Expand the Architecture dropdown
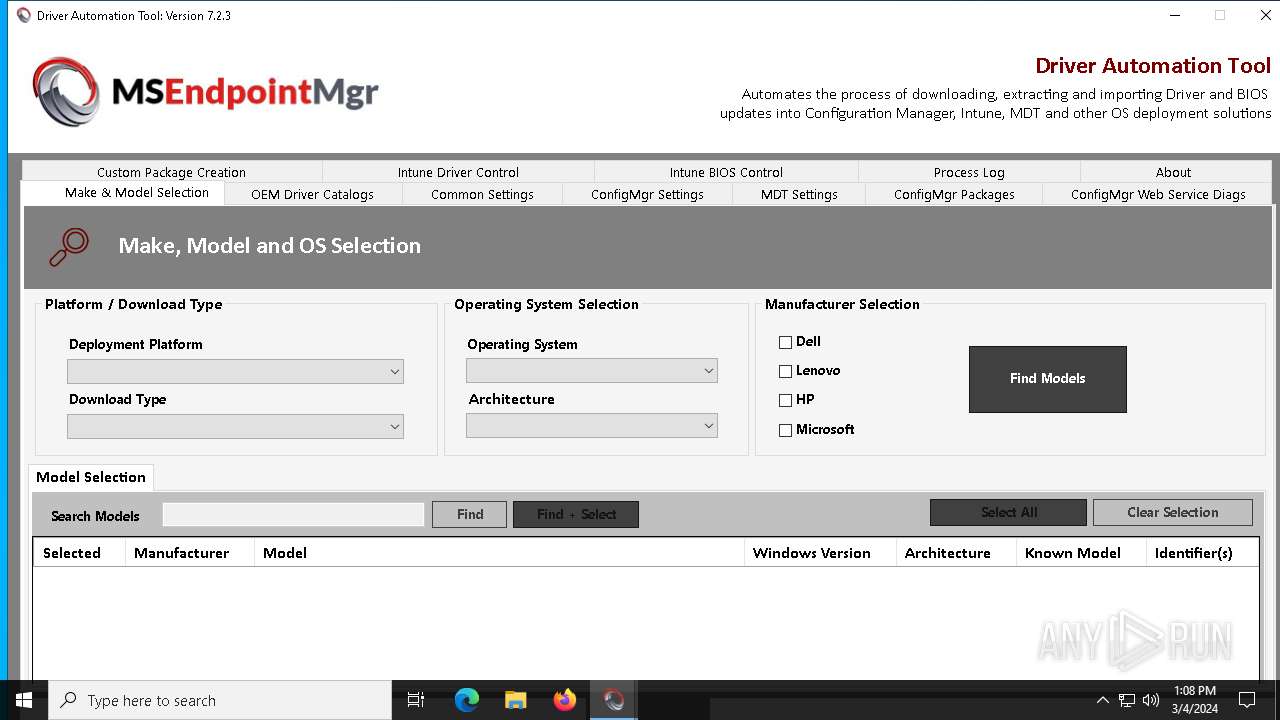This screenshot has height=720, width=1280. [592, 425]
